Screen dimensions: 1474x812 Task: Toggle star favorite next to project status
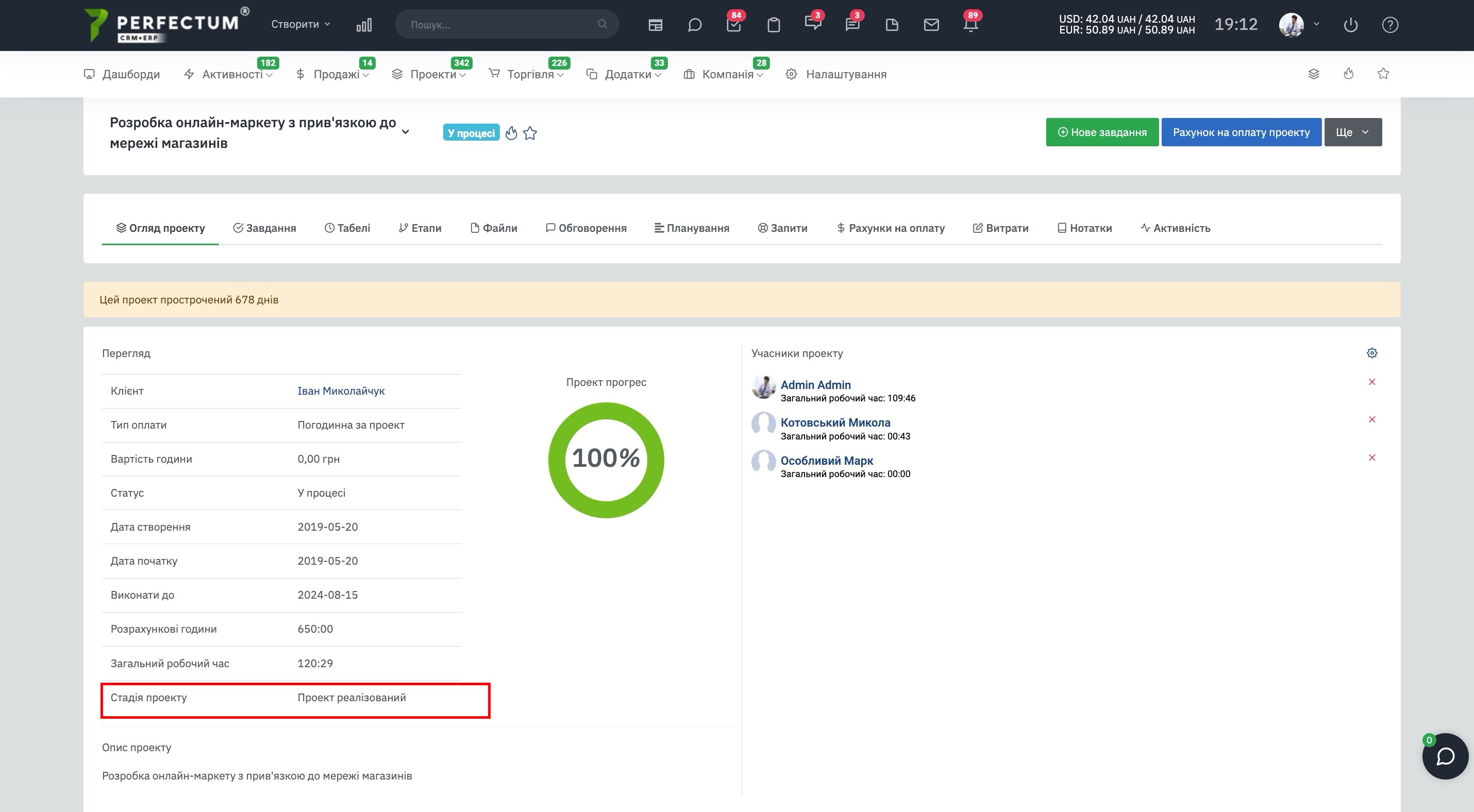(x=530, y=133)
